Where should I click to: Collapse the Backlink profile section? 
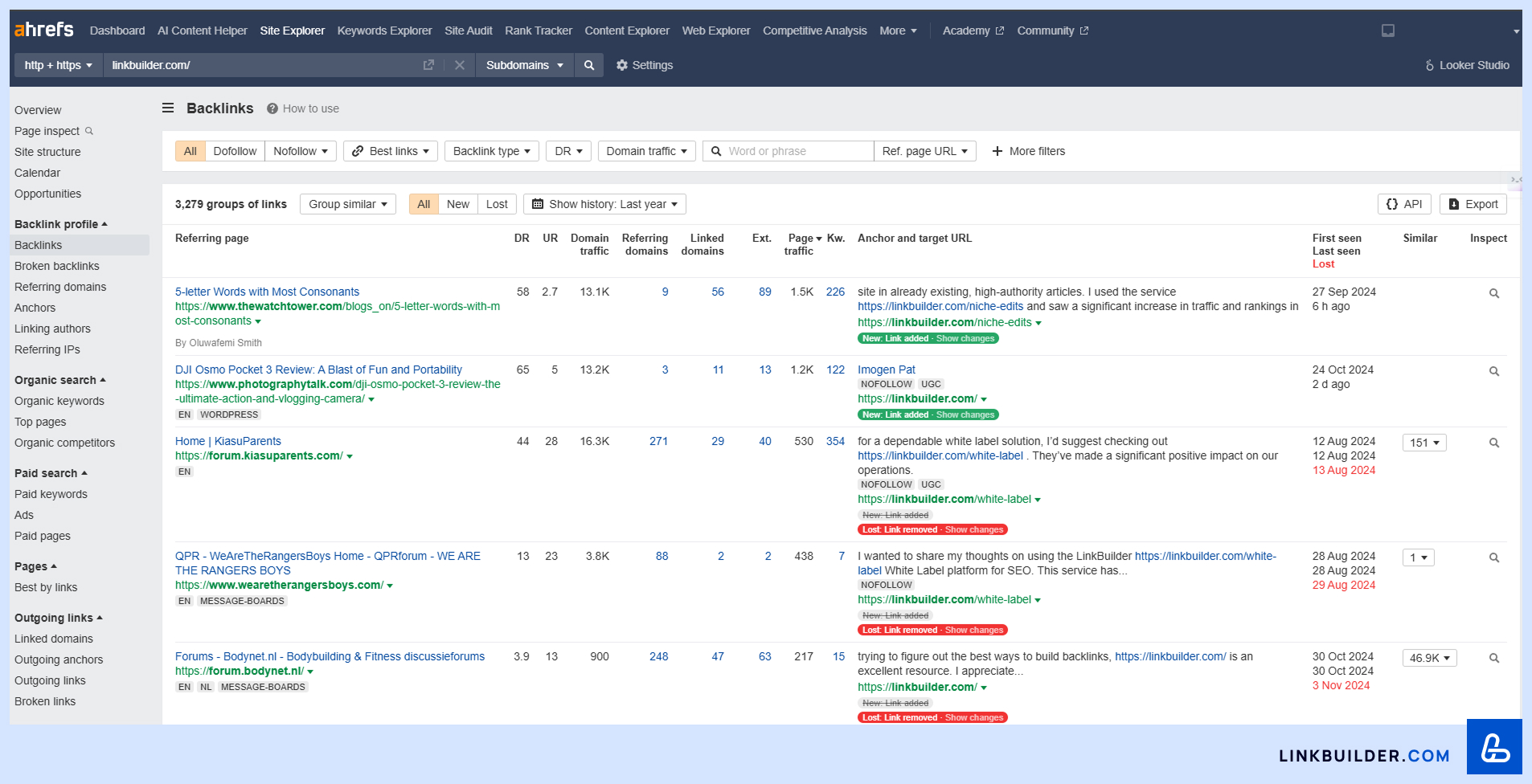point(61,224)
